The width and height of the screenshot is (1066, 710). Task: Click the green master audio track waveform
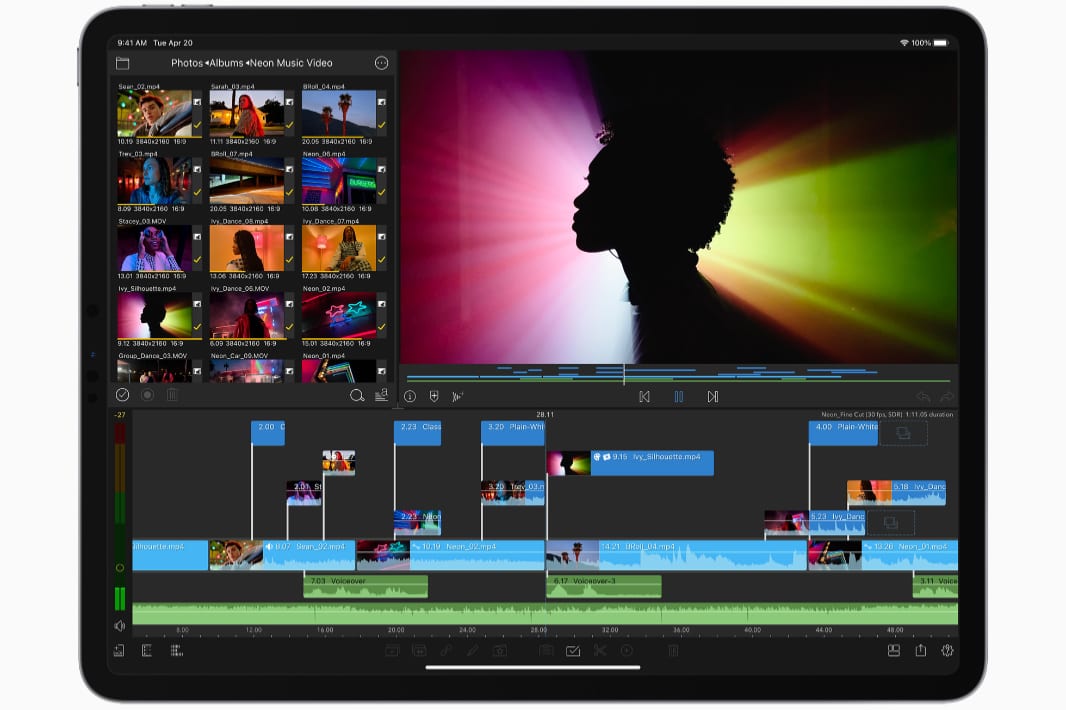click(x=545, y=613)
